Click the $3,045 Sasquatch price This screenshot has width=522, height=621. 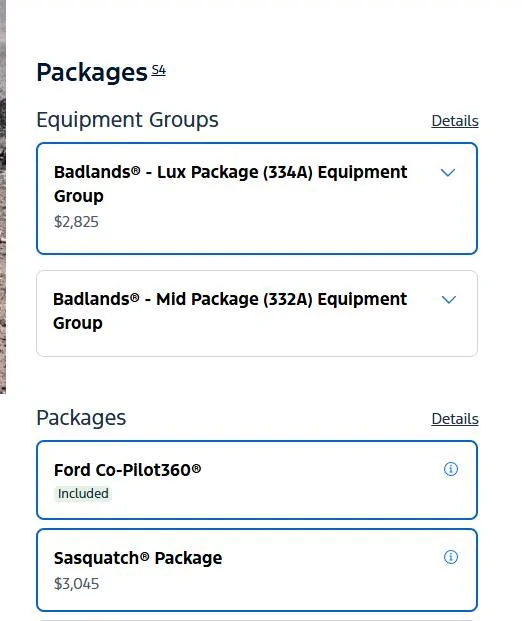76,584
